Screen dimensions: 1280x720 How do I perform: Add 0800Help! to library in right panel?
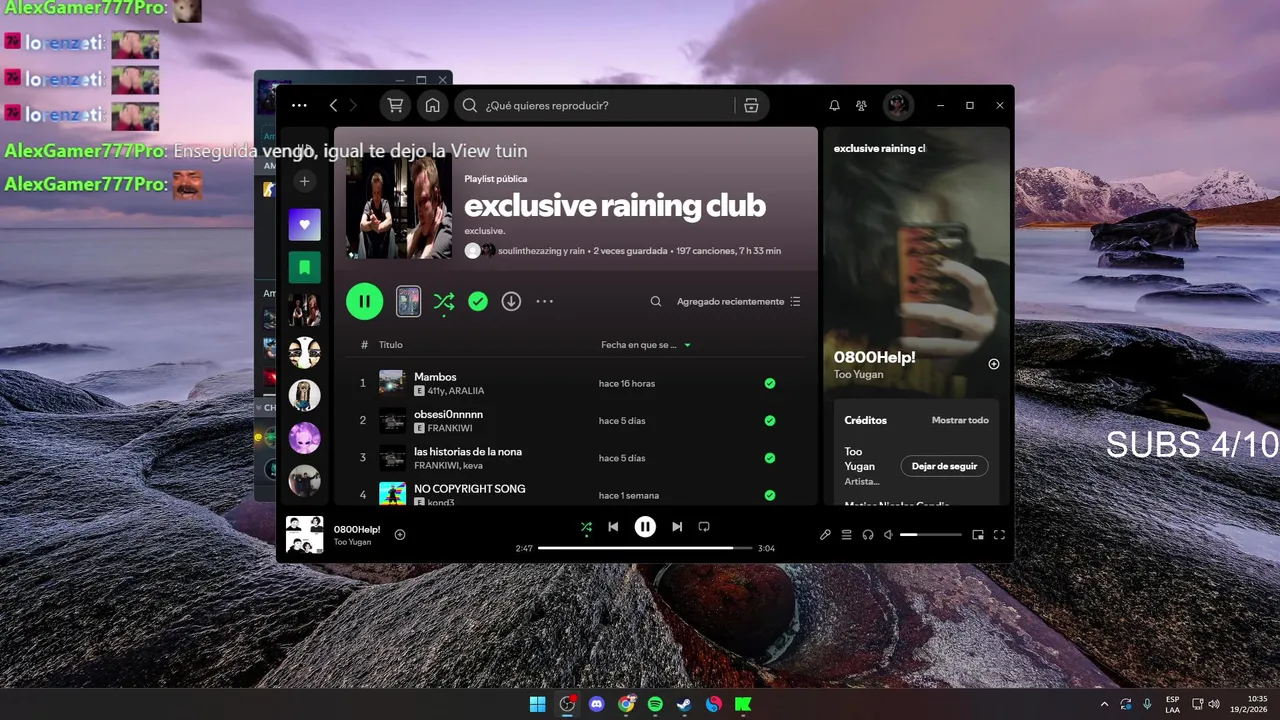[x=994, y=364]
